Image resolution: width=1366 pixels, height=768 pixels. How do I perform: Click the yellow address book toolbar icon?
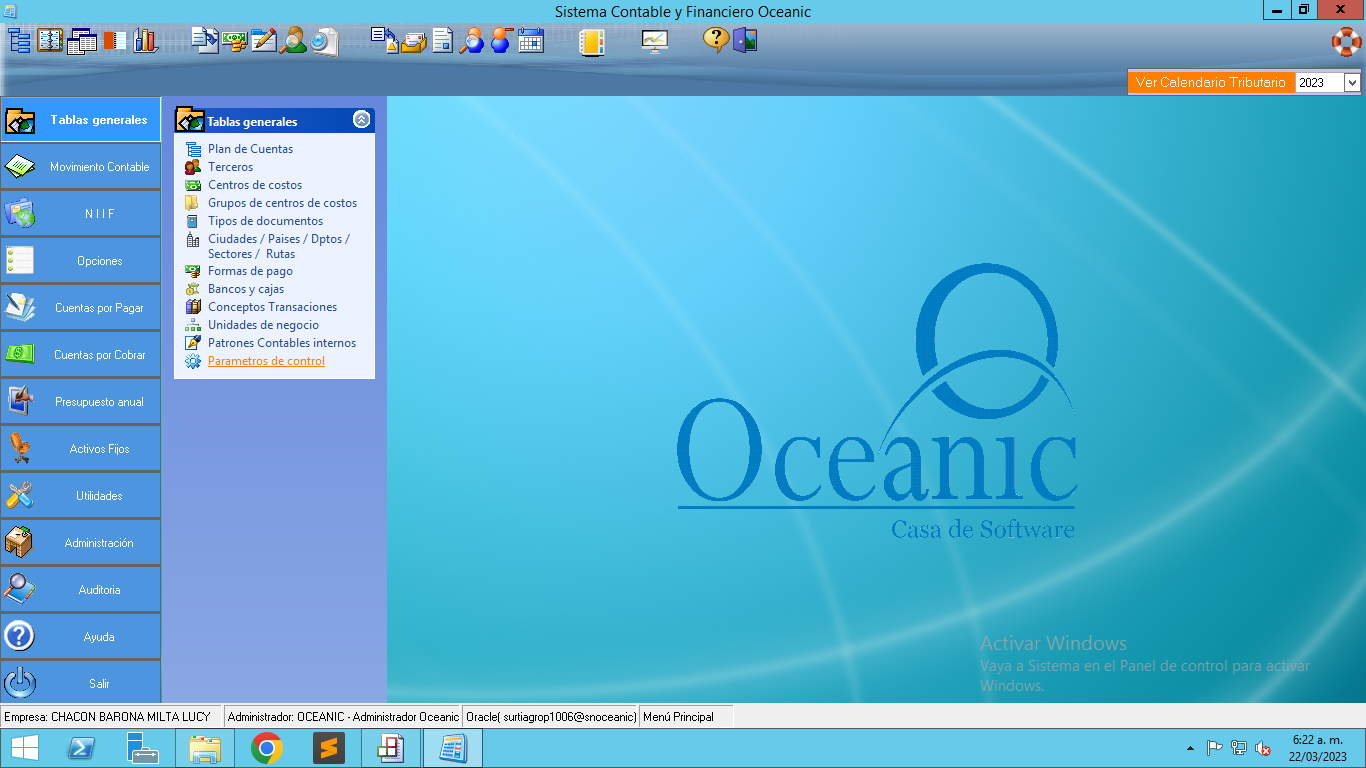(592, 41)
